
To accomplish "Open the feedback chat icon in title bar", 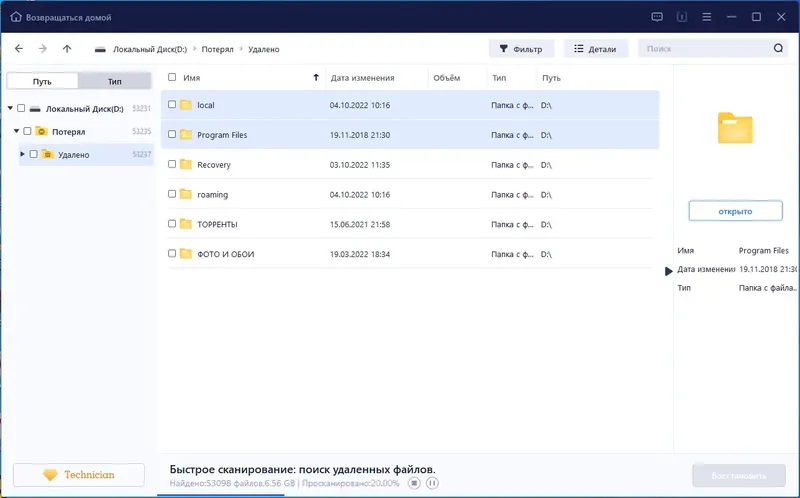I will [657, 17].
